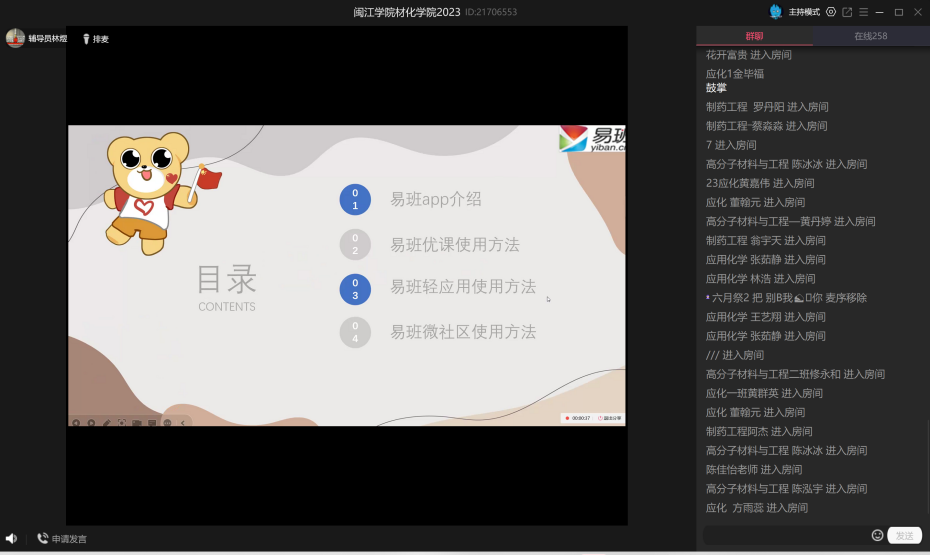Image resolution: width=930 pixels, height=555 pixels.
Task: Click the 发送 send button
Action: tap(904, 535)
